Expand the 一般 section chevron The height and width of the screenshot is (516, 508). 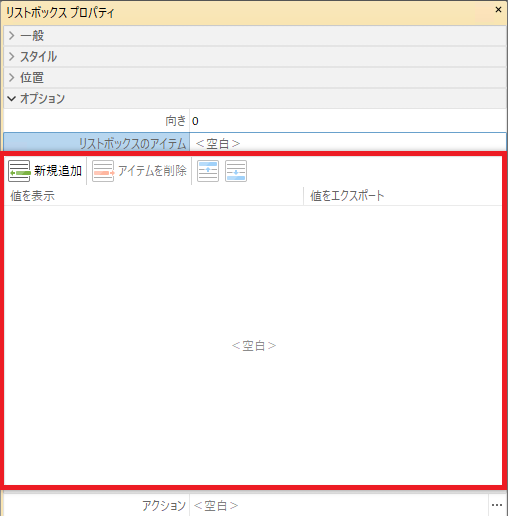pos(12,35)
